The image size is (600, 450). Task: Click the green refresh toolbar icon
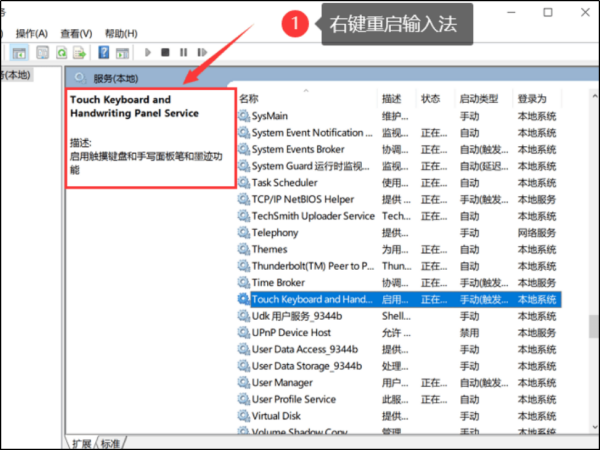tap(61, 52)
